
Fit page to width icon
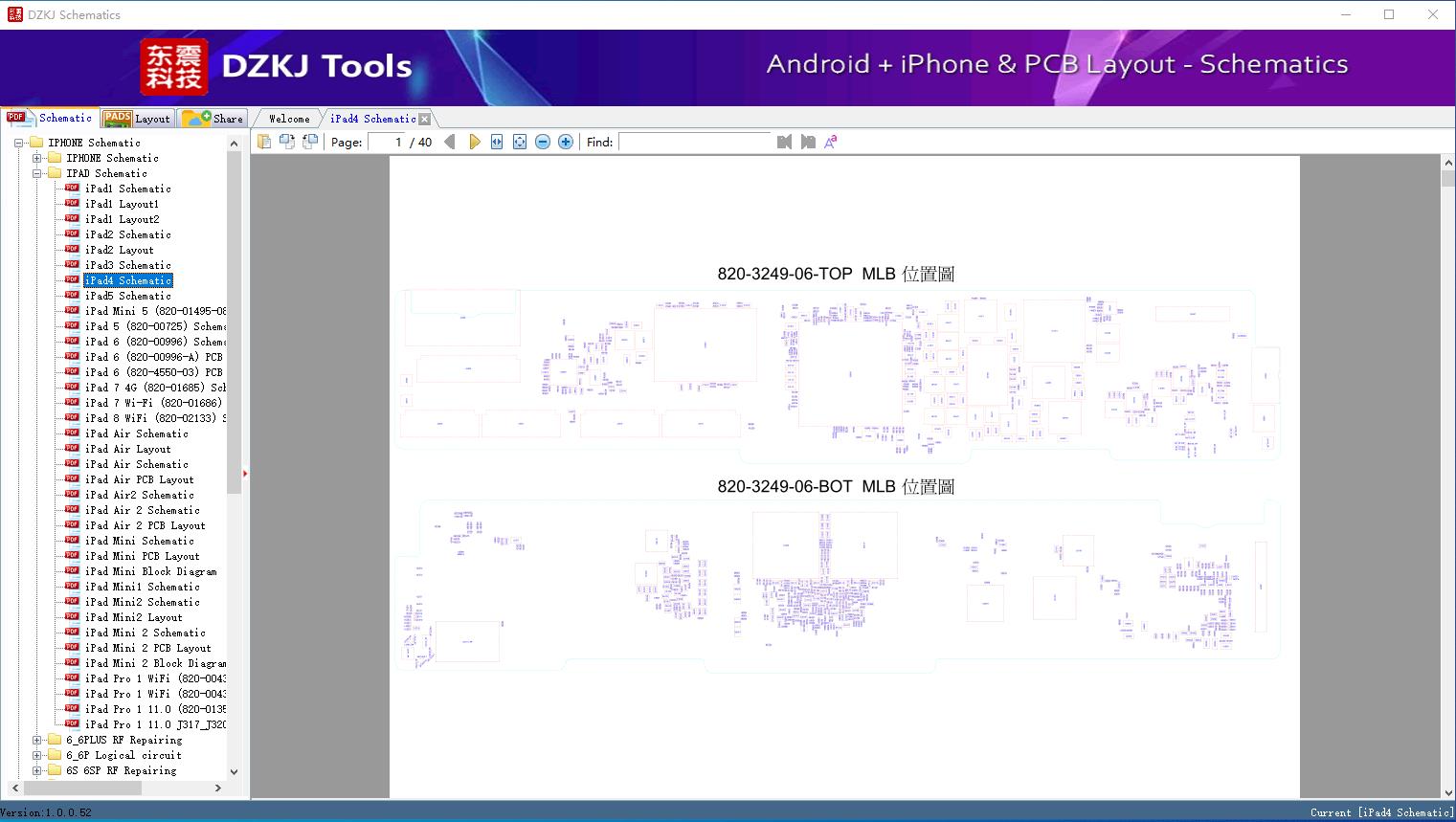coord(497,142)
